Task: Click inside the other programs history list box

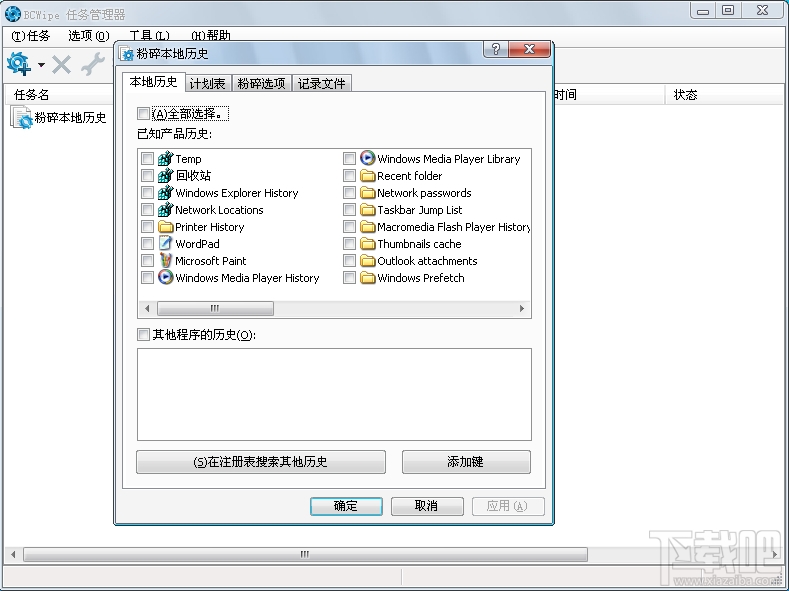Action: click(334, 394)
